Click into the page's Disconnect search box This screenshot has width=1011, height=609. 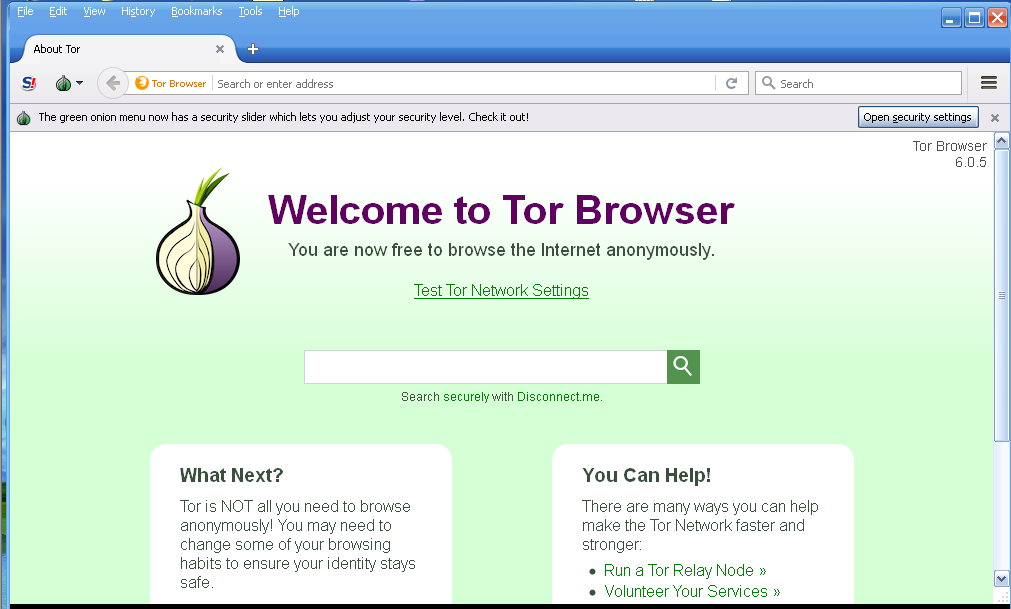tap(486, 367)
